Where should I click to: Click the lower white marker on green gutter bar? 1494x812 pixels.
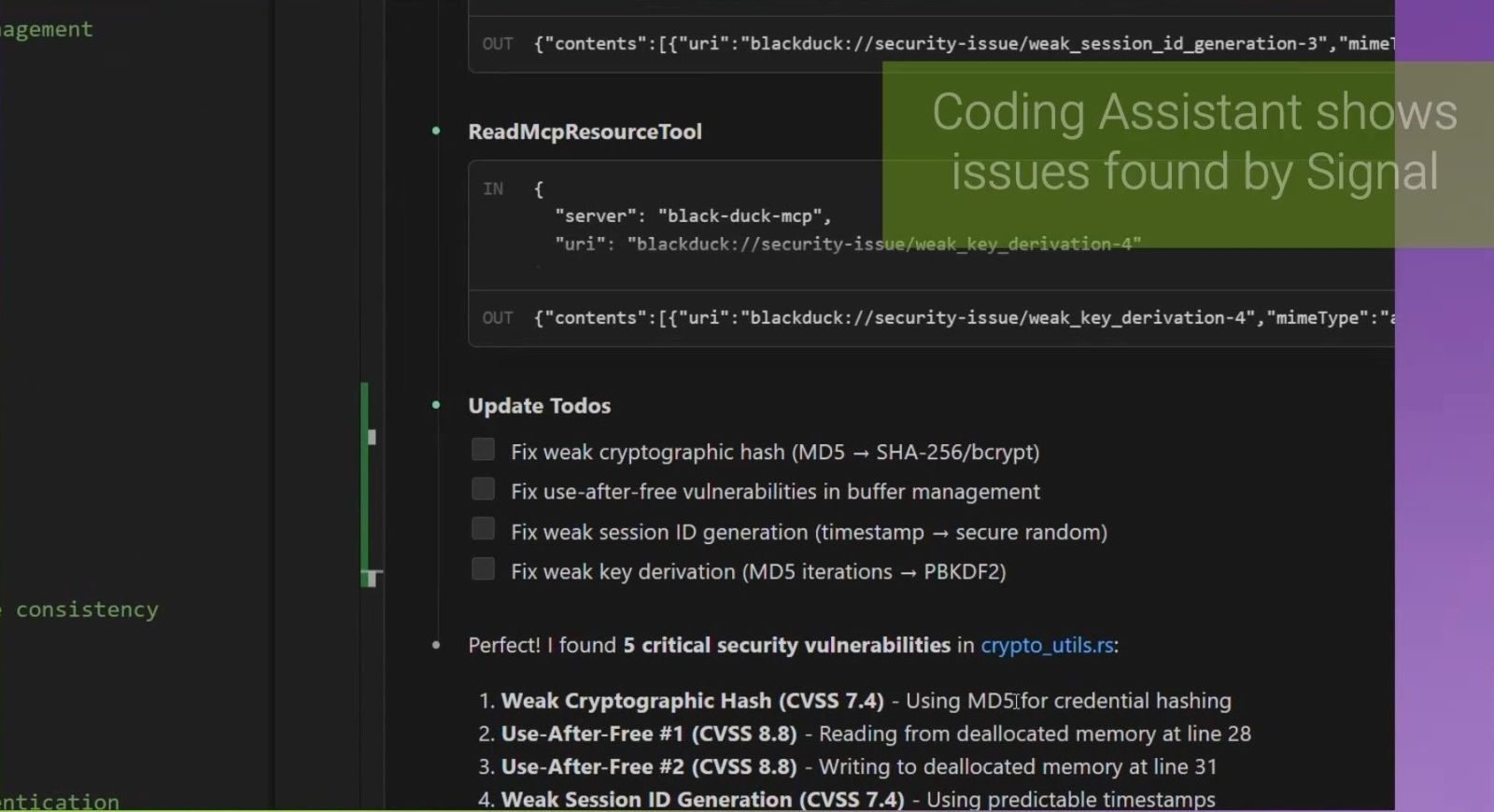pos(372,579)
